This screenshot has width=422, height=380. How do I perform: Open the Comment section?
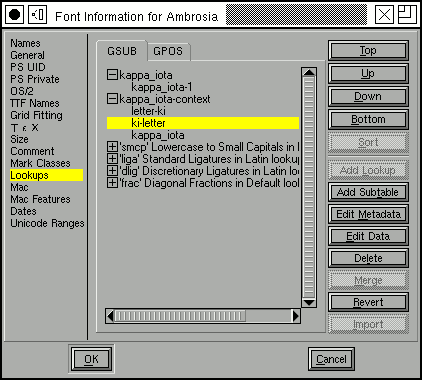(x=32, y=151)
